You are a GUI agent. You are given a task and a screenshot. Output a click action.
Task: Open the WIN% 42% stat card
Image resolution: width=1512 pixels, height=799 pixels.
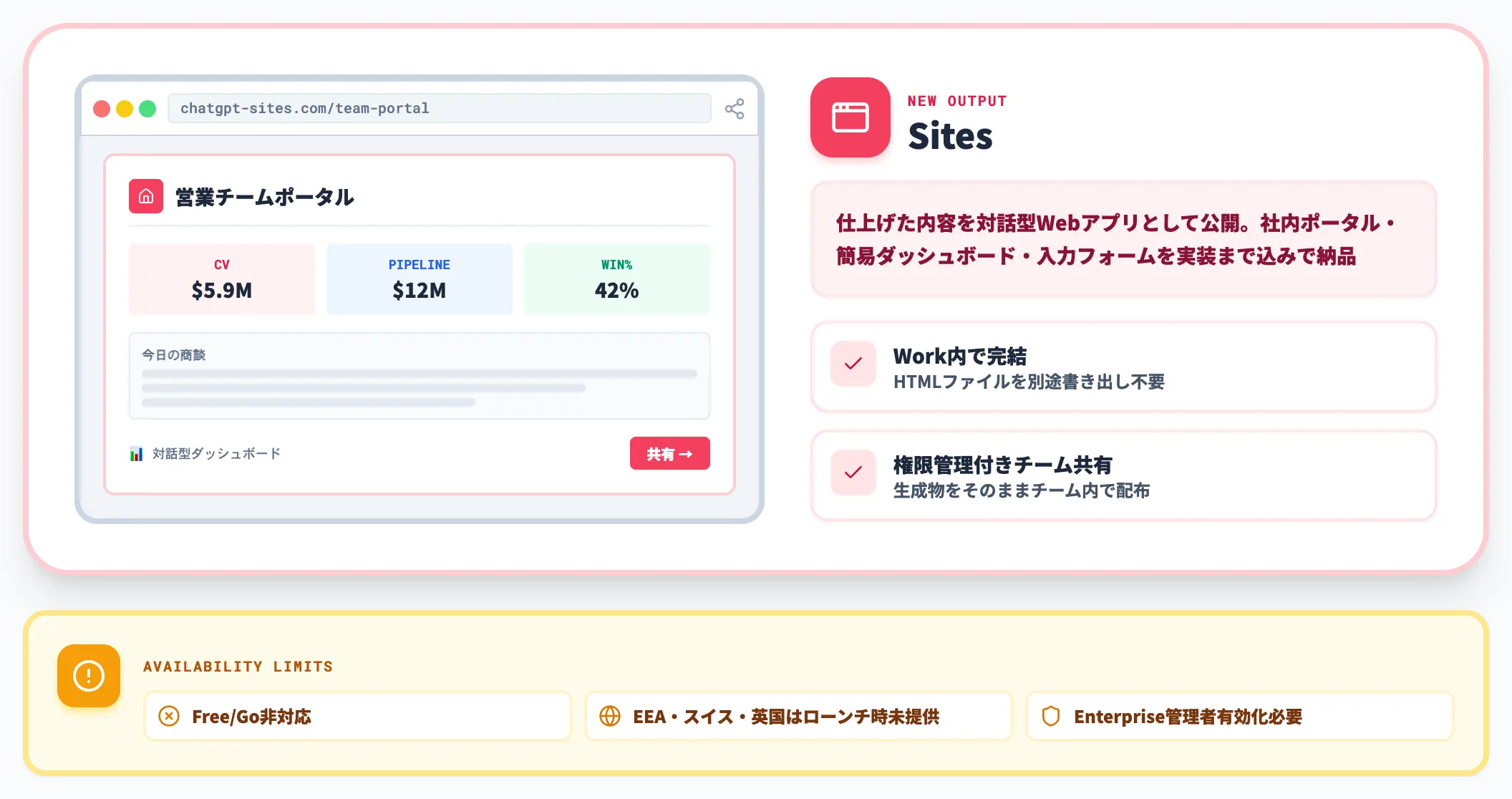(x=617, y=279)
